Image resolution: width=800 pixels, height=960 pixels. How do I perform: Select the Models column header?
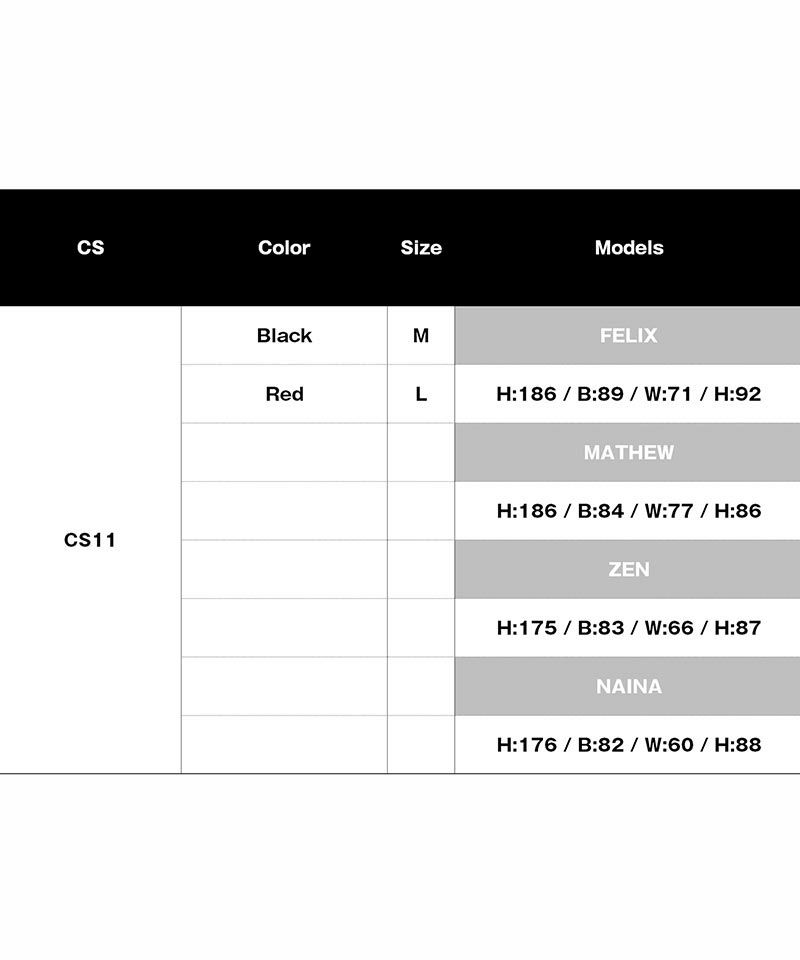[628, 248]
